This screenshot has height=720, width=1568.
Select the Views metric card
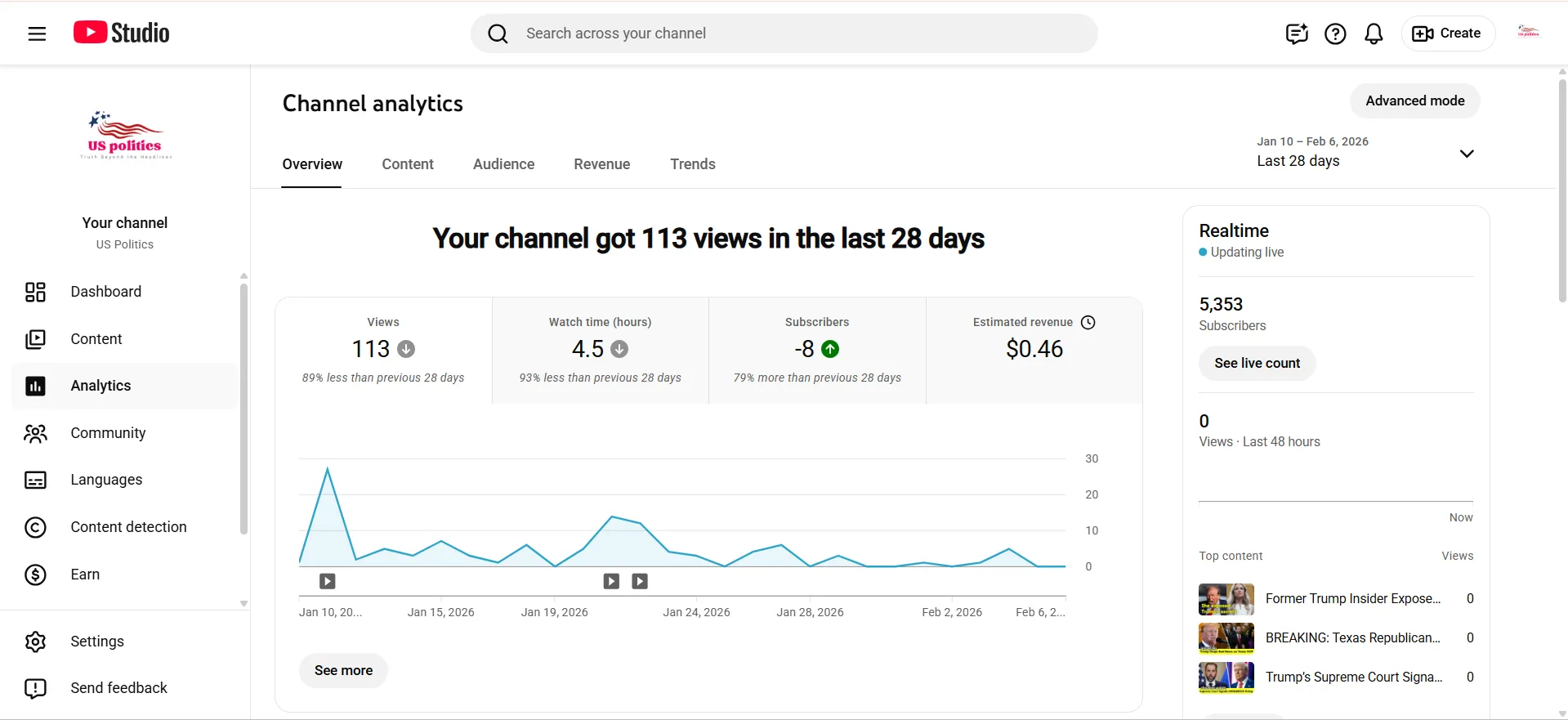point(383,351)
